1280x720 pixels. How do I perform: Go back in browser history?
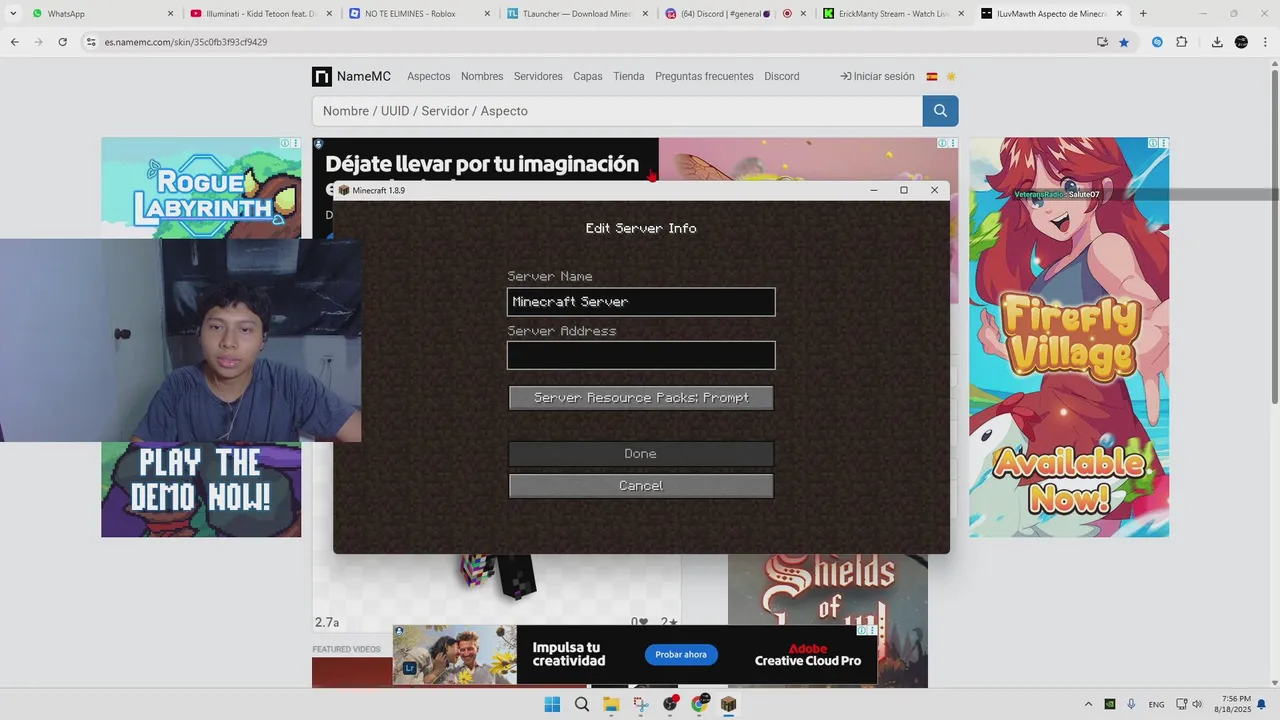tap(15, 42)
